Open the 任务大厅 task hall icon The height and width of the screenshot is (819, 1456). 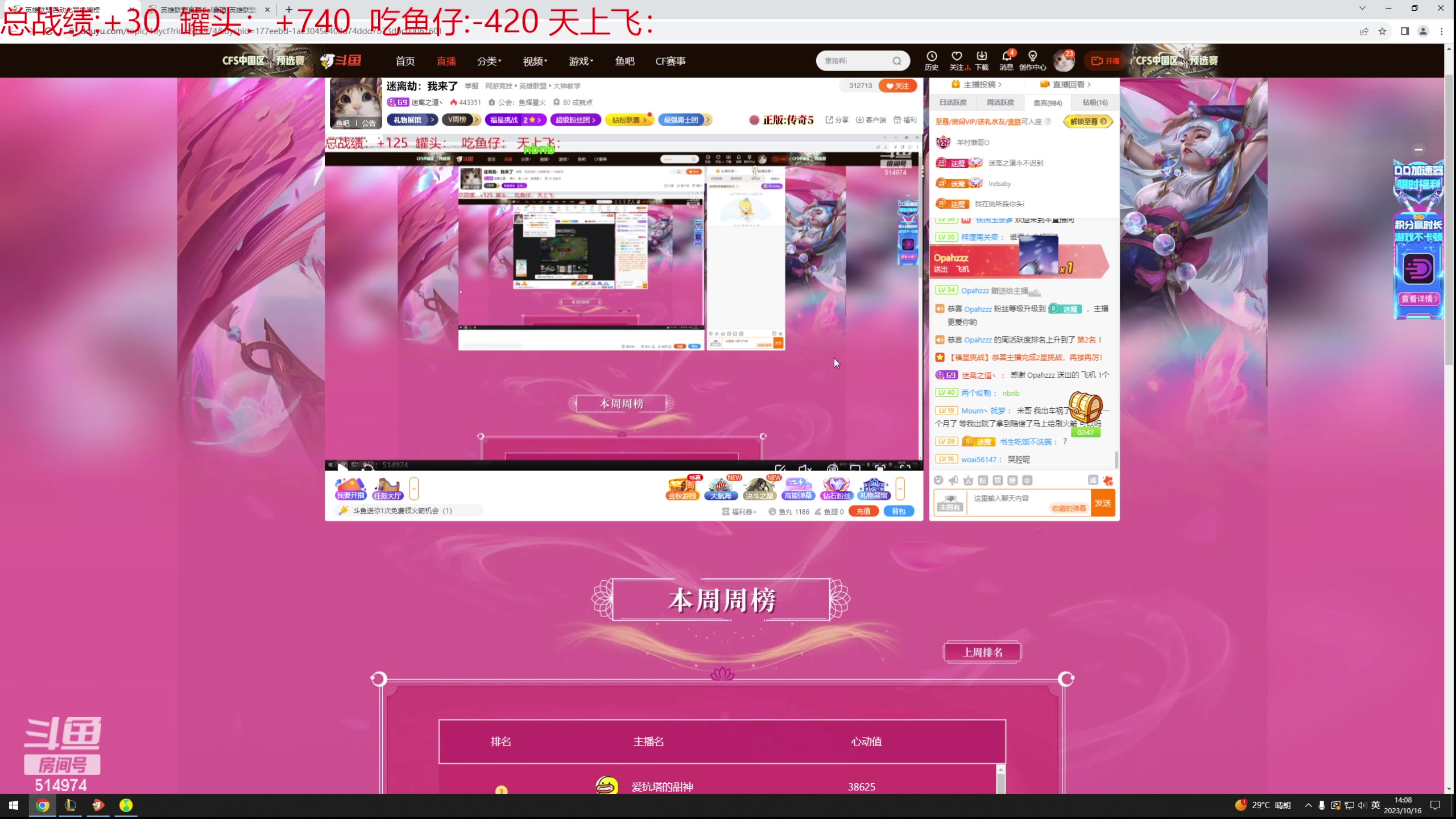click(x=388, y=489)
